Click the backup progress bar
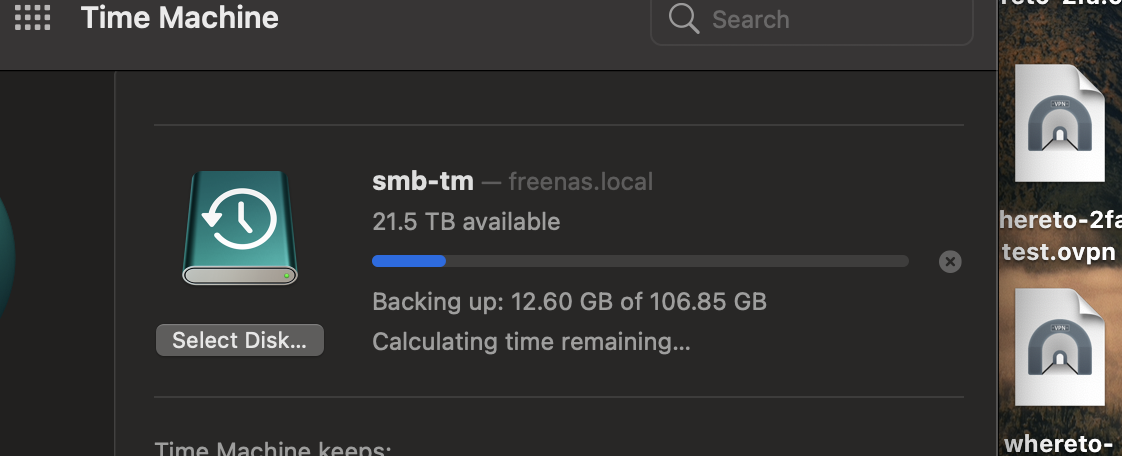Viewport: 1122px width, 456px height. pos(640,261)
